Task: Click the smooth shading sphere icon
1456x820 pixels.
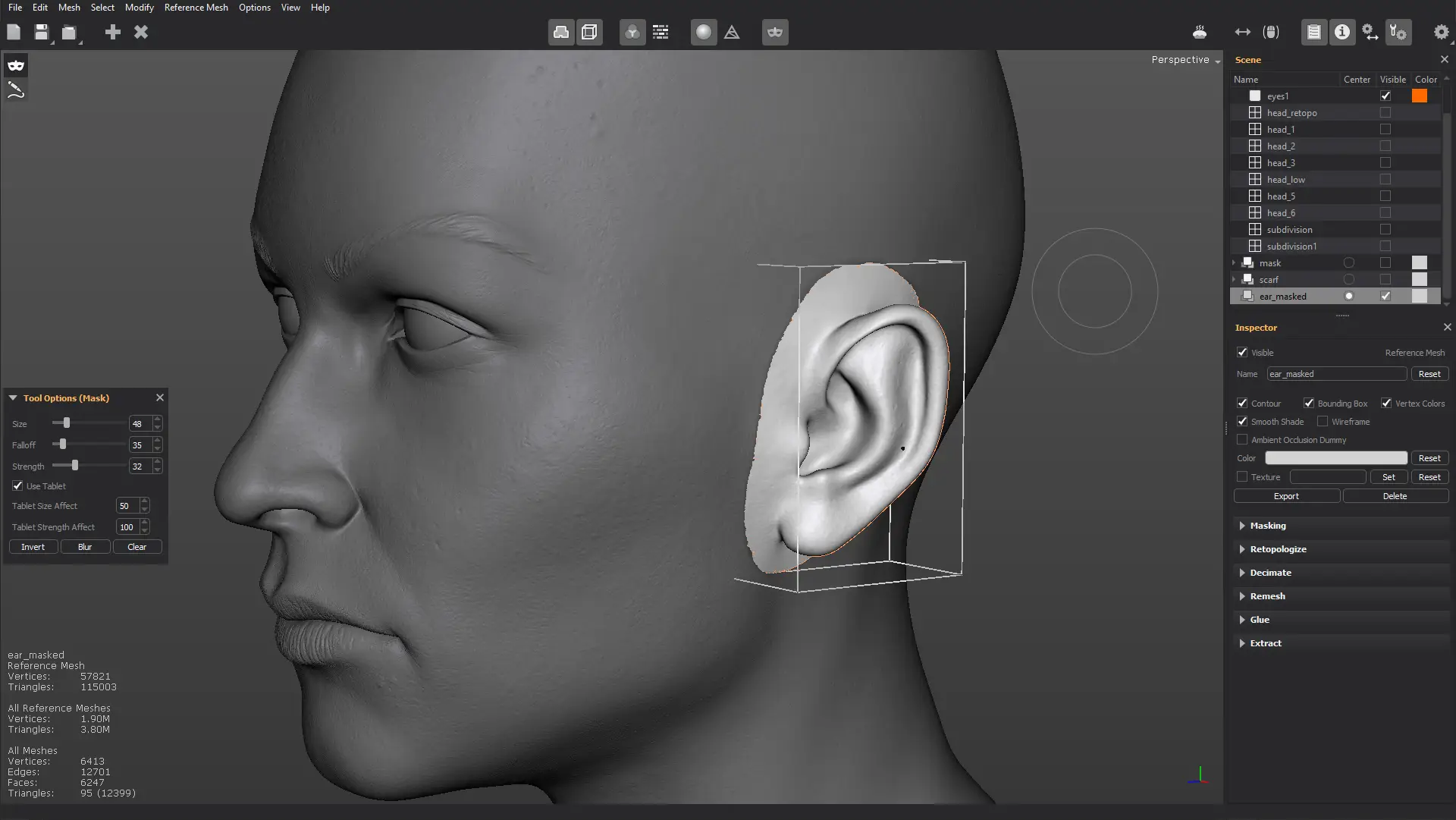Action: click(x=704, y=33)
